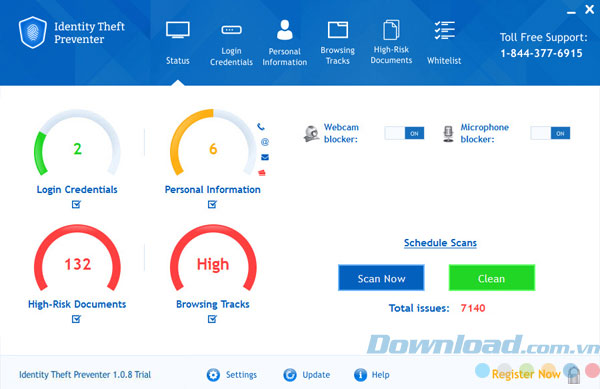Image resolution: width=600 pixels, height=389 pixels.
Task: Open the High-Risk Documents pages icon
Action: (x=391, y=30)
